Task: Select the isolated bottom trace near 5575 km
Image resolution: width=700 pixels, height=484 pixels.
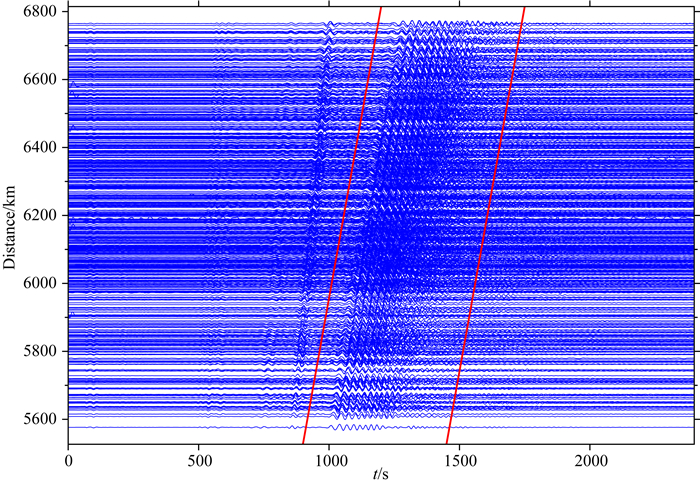Action: click(200, 427)
